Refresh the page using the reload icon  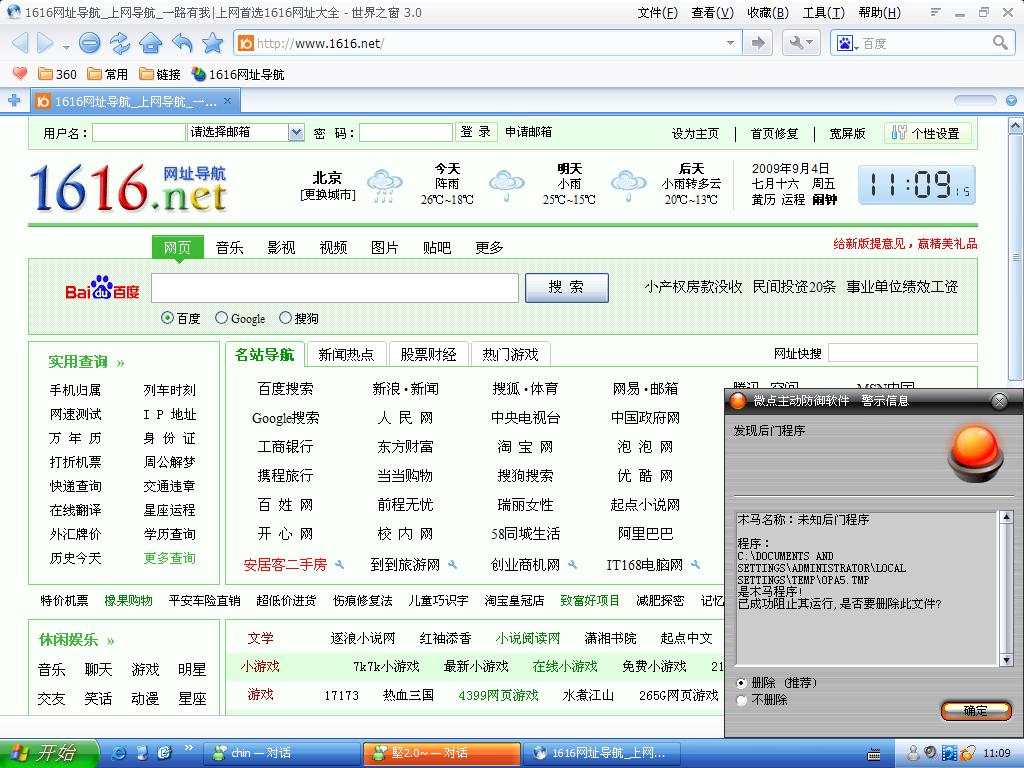point(120,44)
